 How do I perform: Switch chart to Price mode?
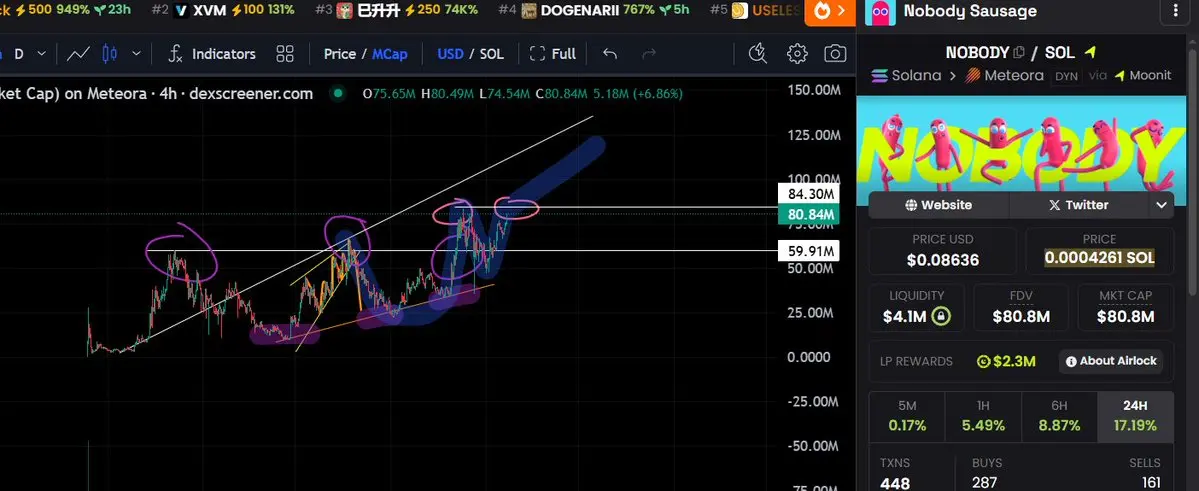click(x=340, y=54)
